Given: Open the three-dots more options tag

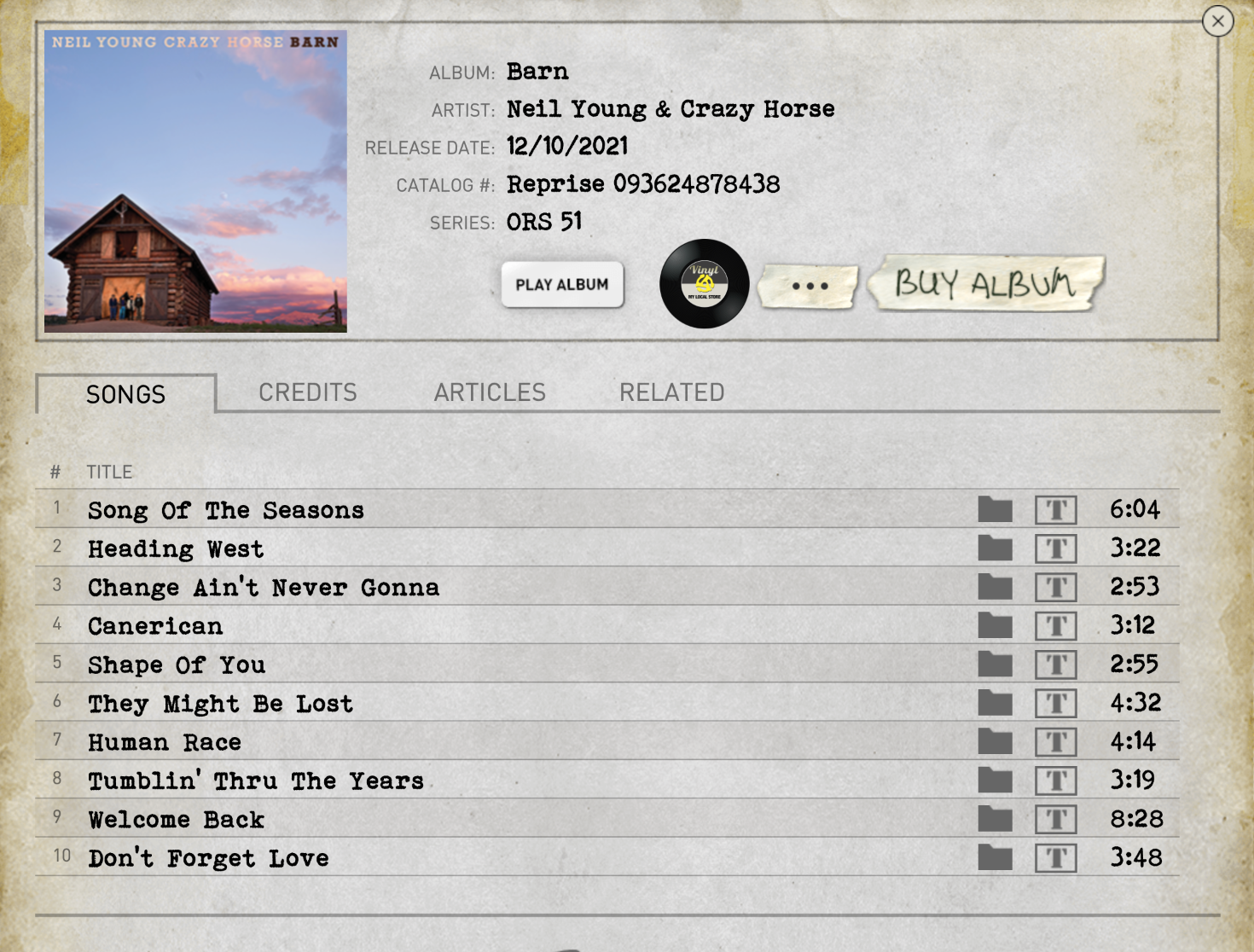Looking at the screenshot, I should point(809,286).
